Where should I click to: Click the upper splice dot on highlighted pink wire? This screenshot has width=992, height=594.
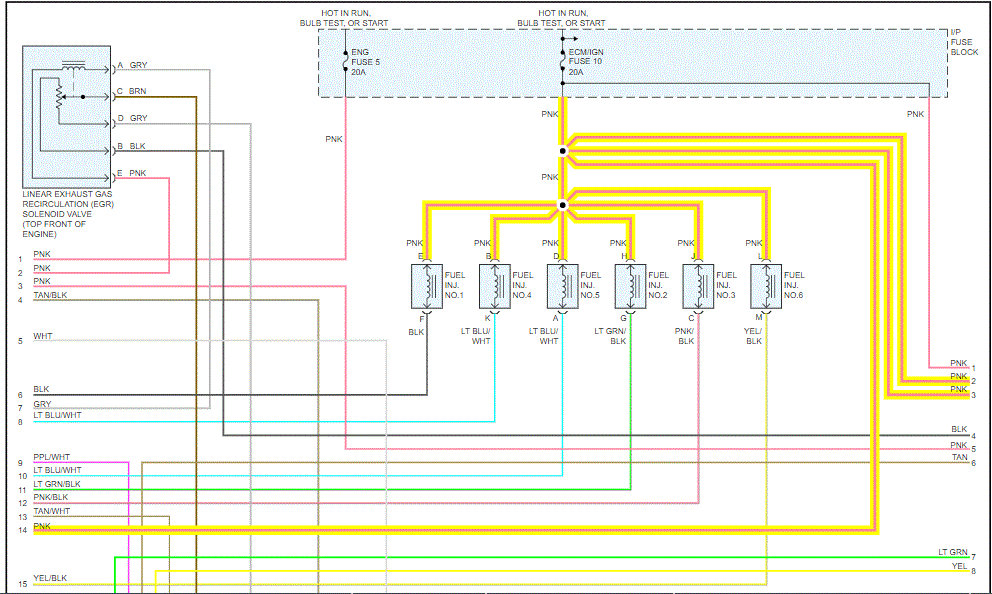562,151
